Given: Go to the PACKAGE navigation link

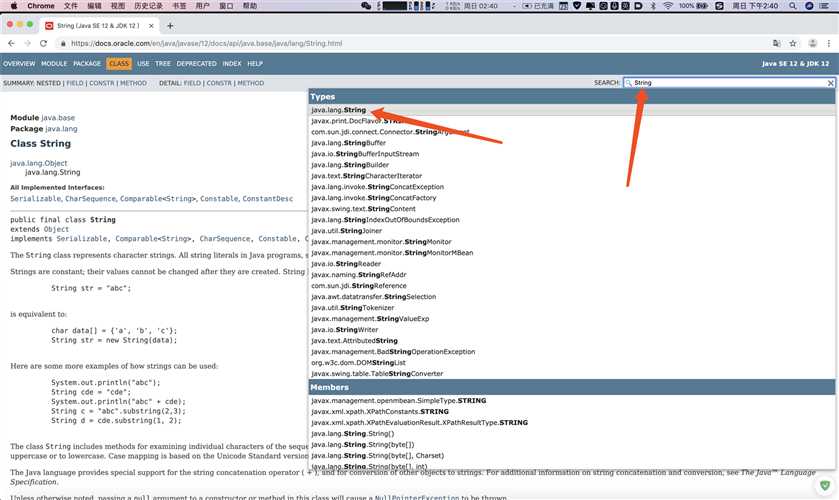Looking at the screenshot, I should (87, 64).
